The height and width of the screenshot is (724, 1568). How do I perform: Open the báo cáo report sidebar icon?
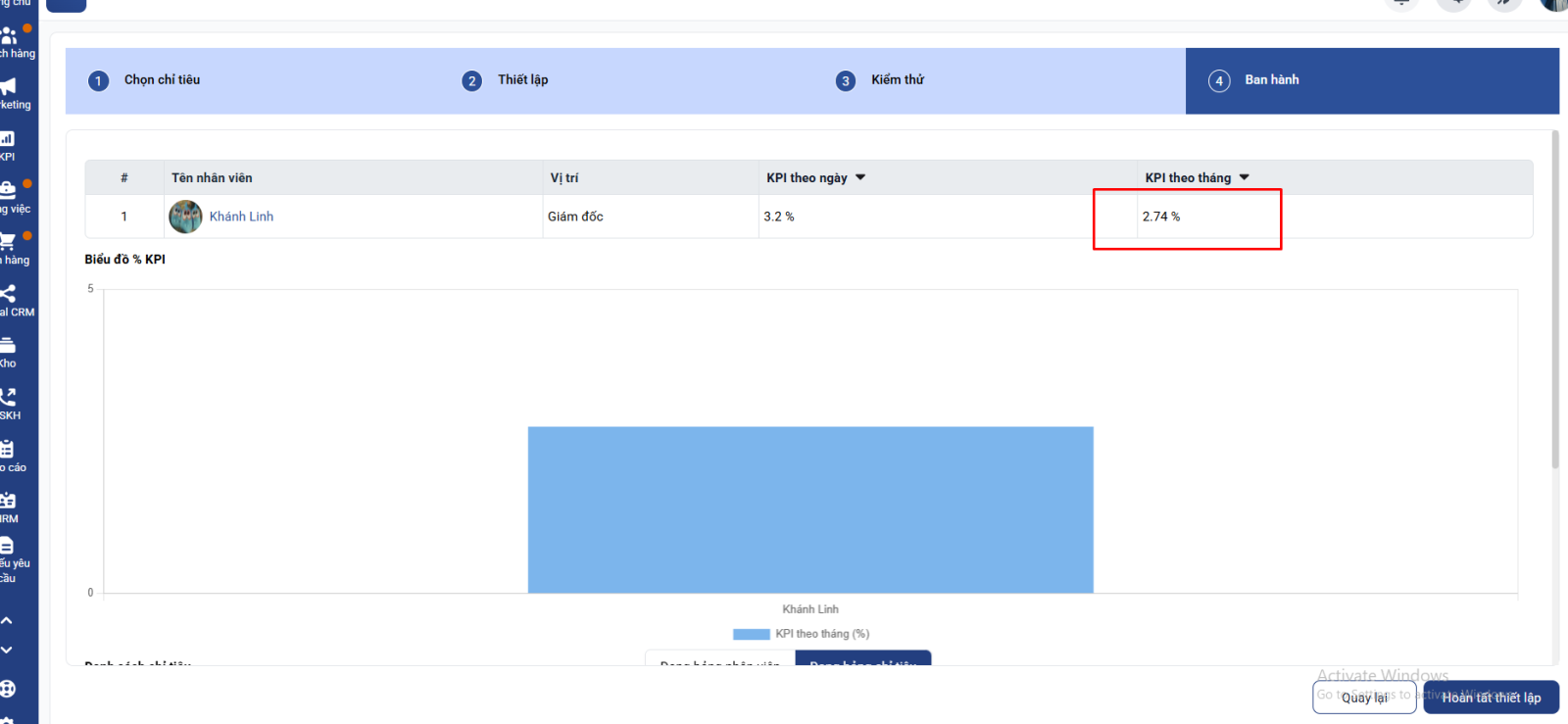point(8,449)
